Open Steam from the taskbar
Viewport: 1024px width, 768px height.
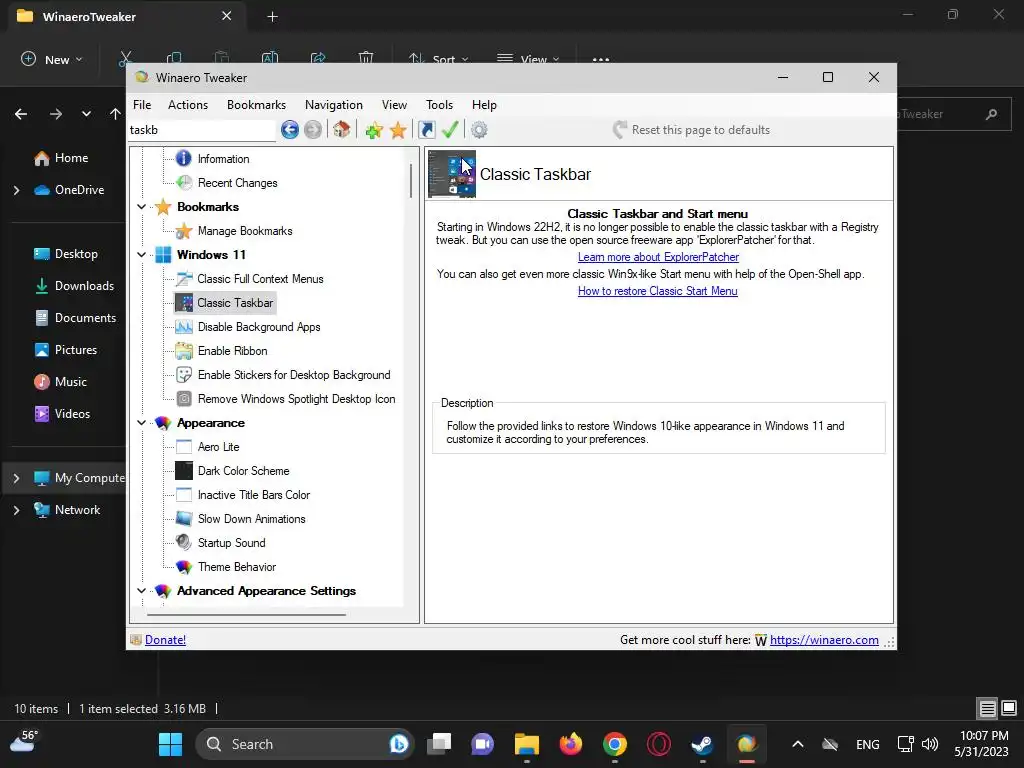click(x=702, y=744)
